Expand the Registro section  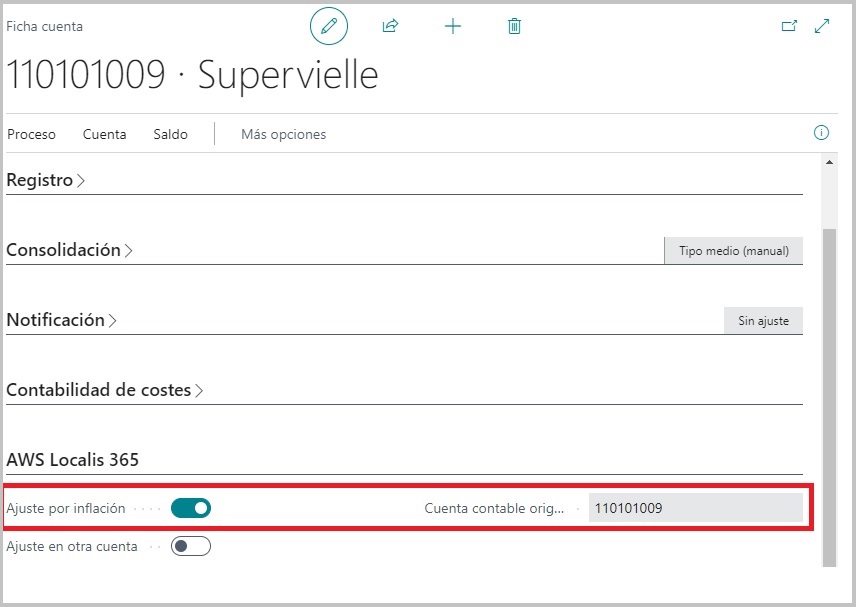45,180
